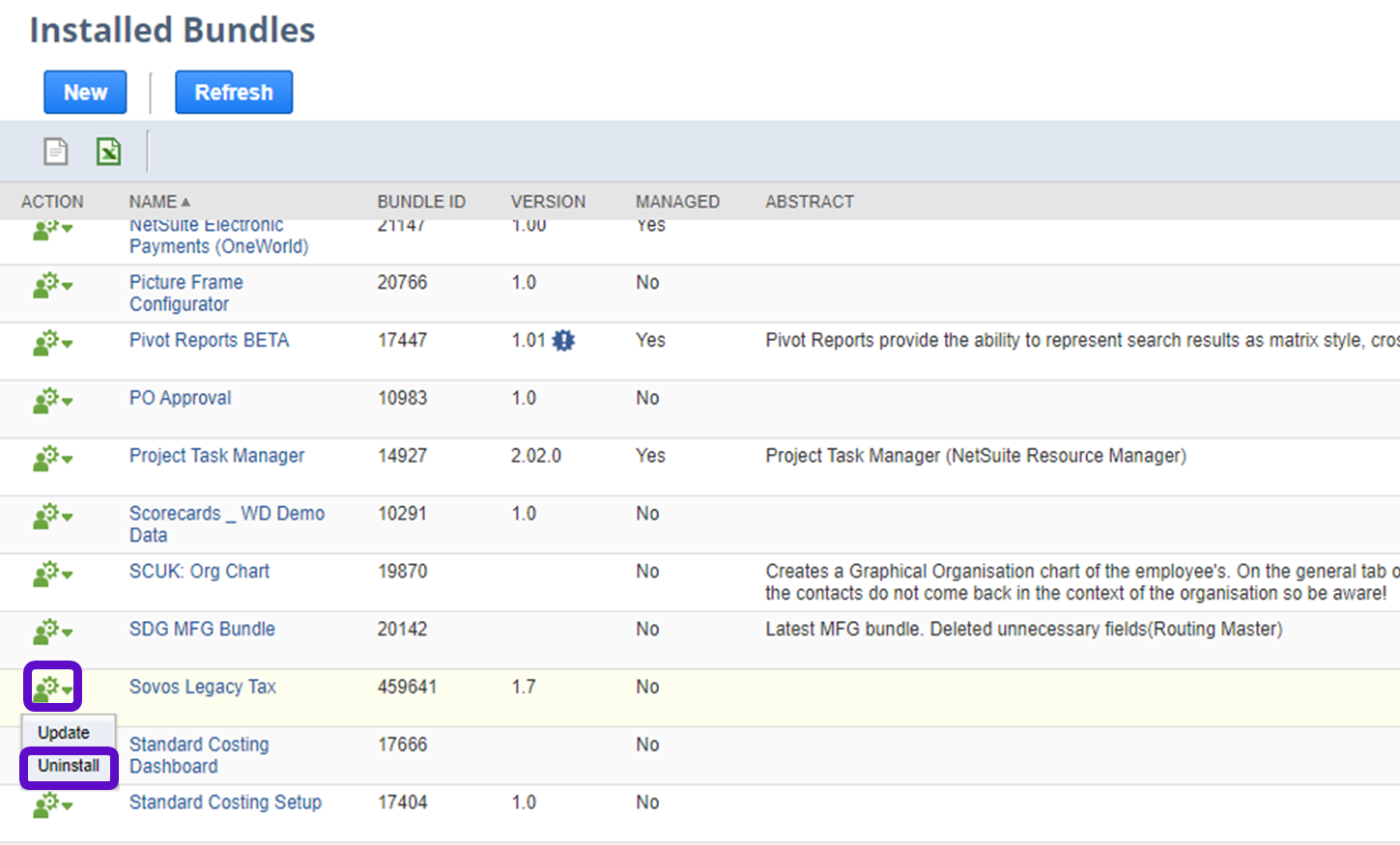Click the Bundle ID column header
This screenshot has width=1400, height=845.
tap(420, 202)
